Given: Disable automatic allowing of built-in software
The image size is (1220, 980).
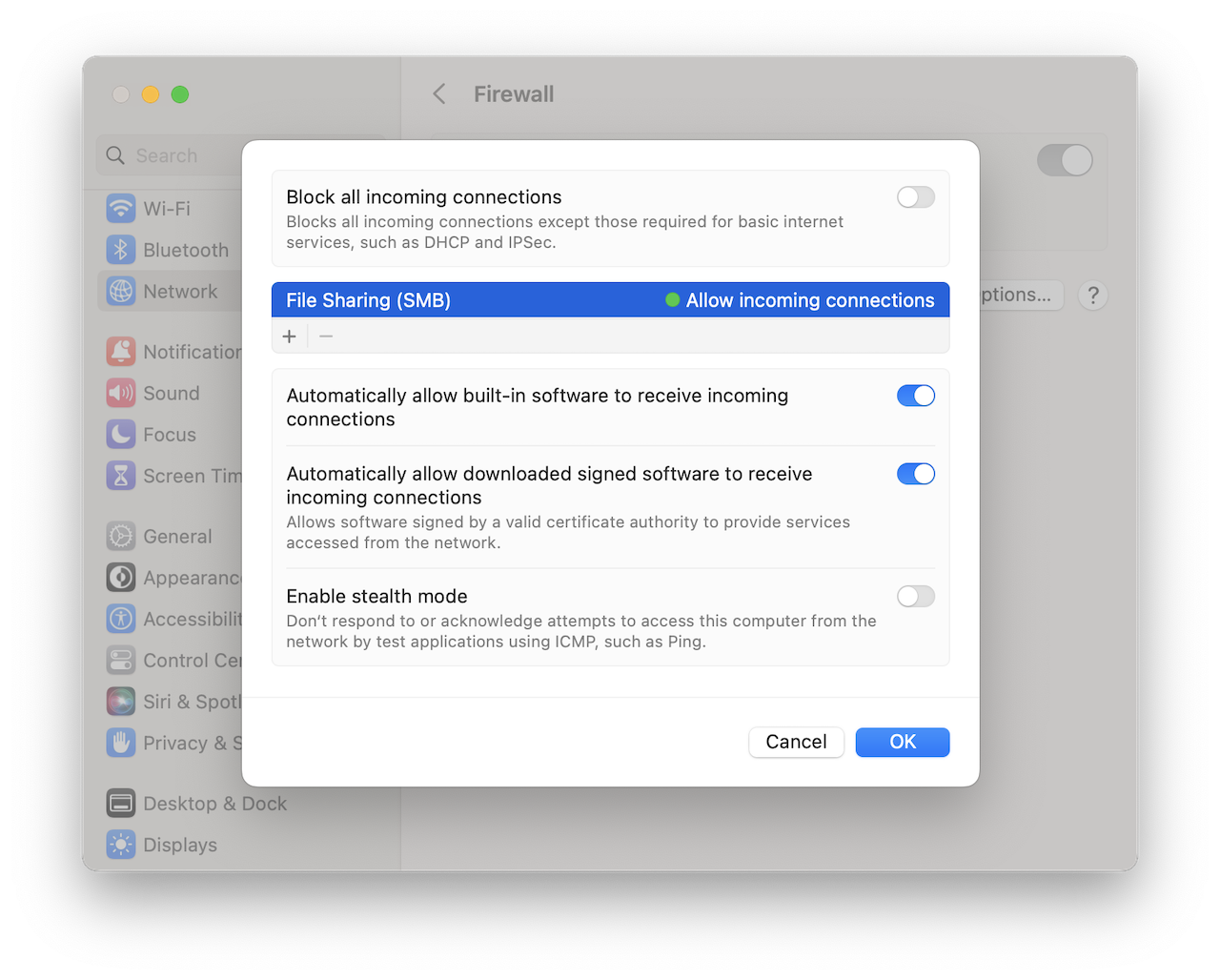Looking at the screenshot, I should click(915, 396).
